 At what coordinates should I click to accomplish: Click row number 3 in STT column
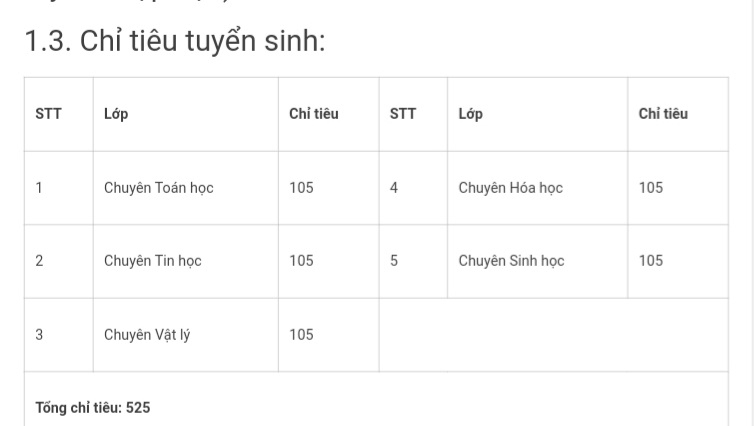[39, 335]
